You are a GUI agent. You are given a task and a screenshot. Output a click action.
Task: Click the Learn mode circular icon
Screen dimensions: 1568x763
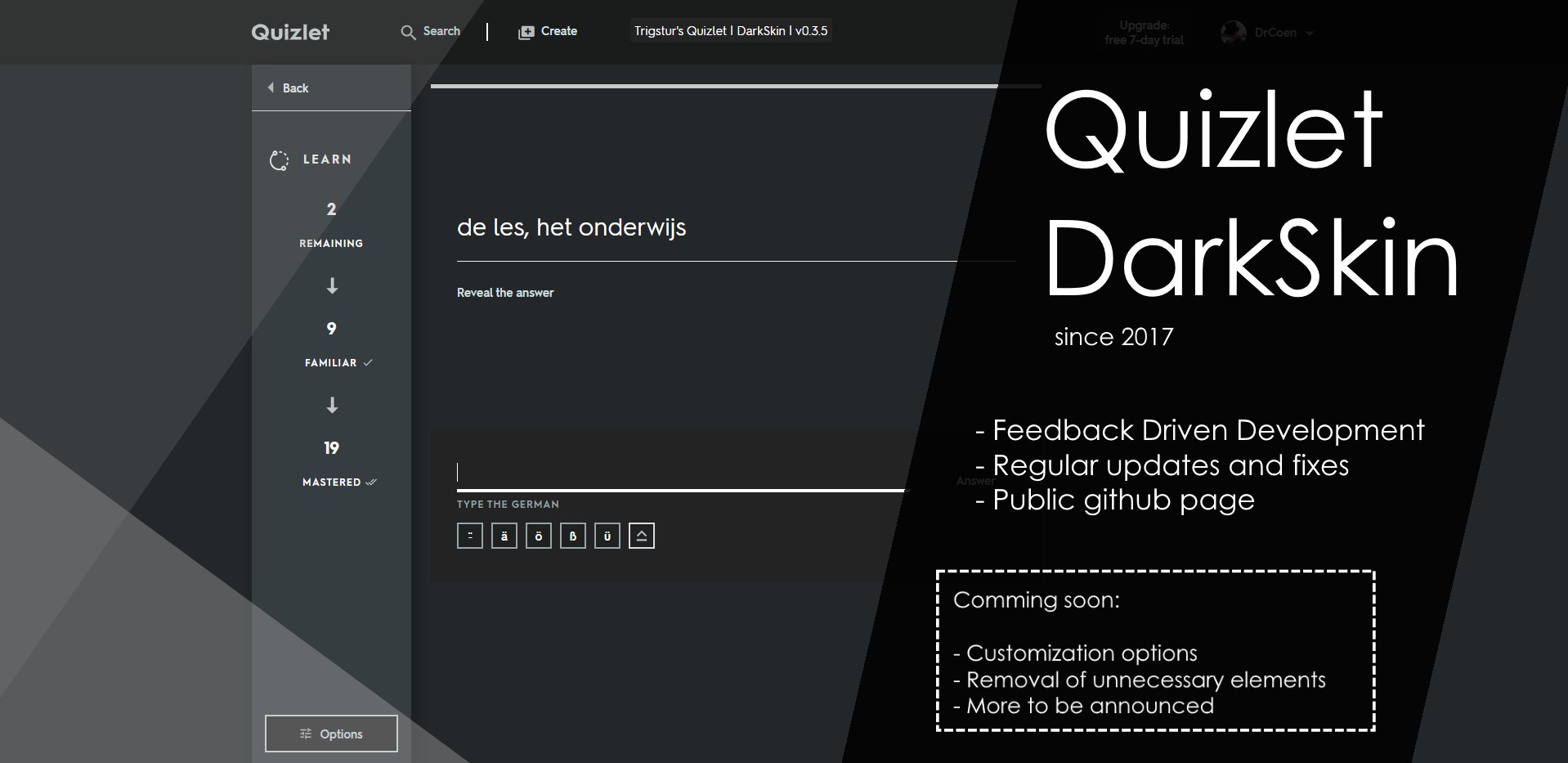[278, 159]
